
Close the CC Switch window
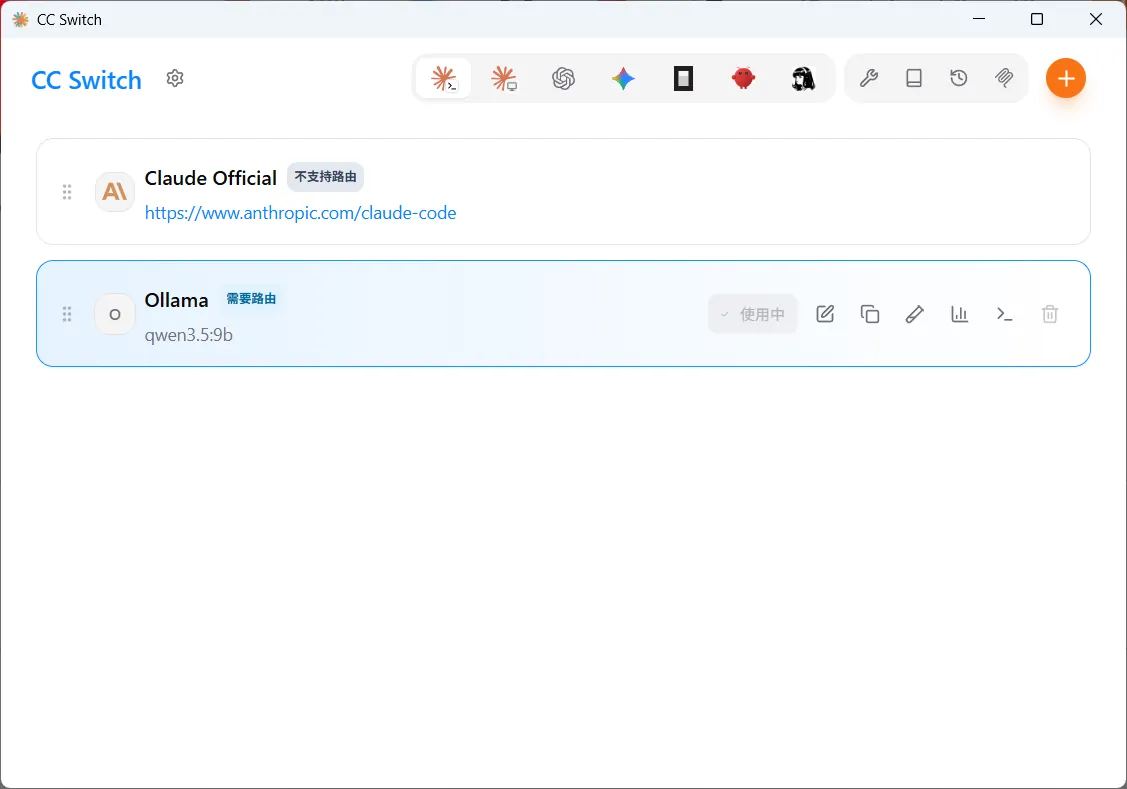pyautogui.click(x=1095, y=19)
